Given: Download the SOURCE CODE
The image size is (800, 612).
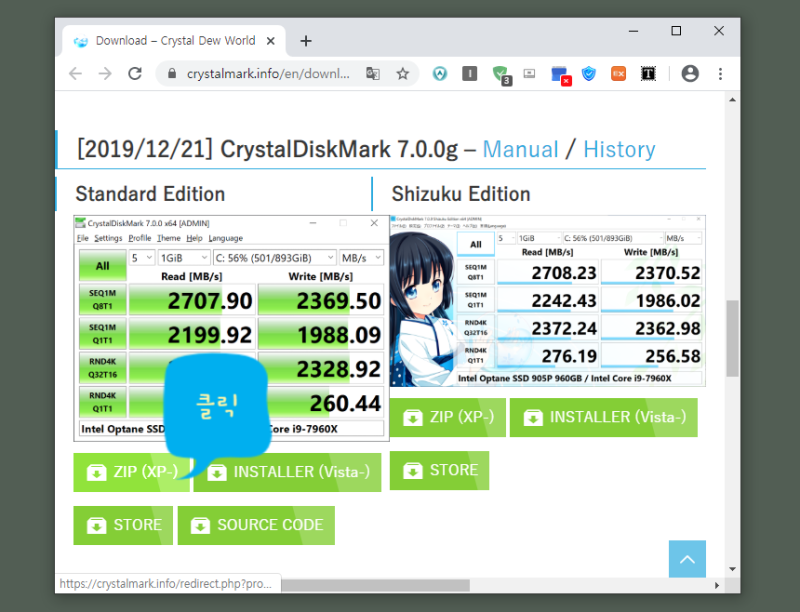Looking at the screenshot, I should click(x=256, y=525).
